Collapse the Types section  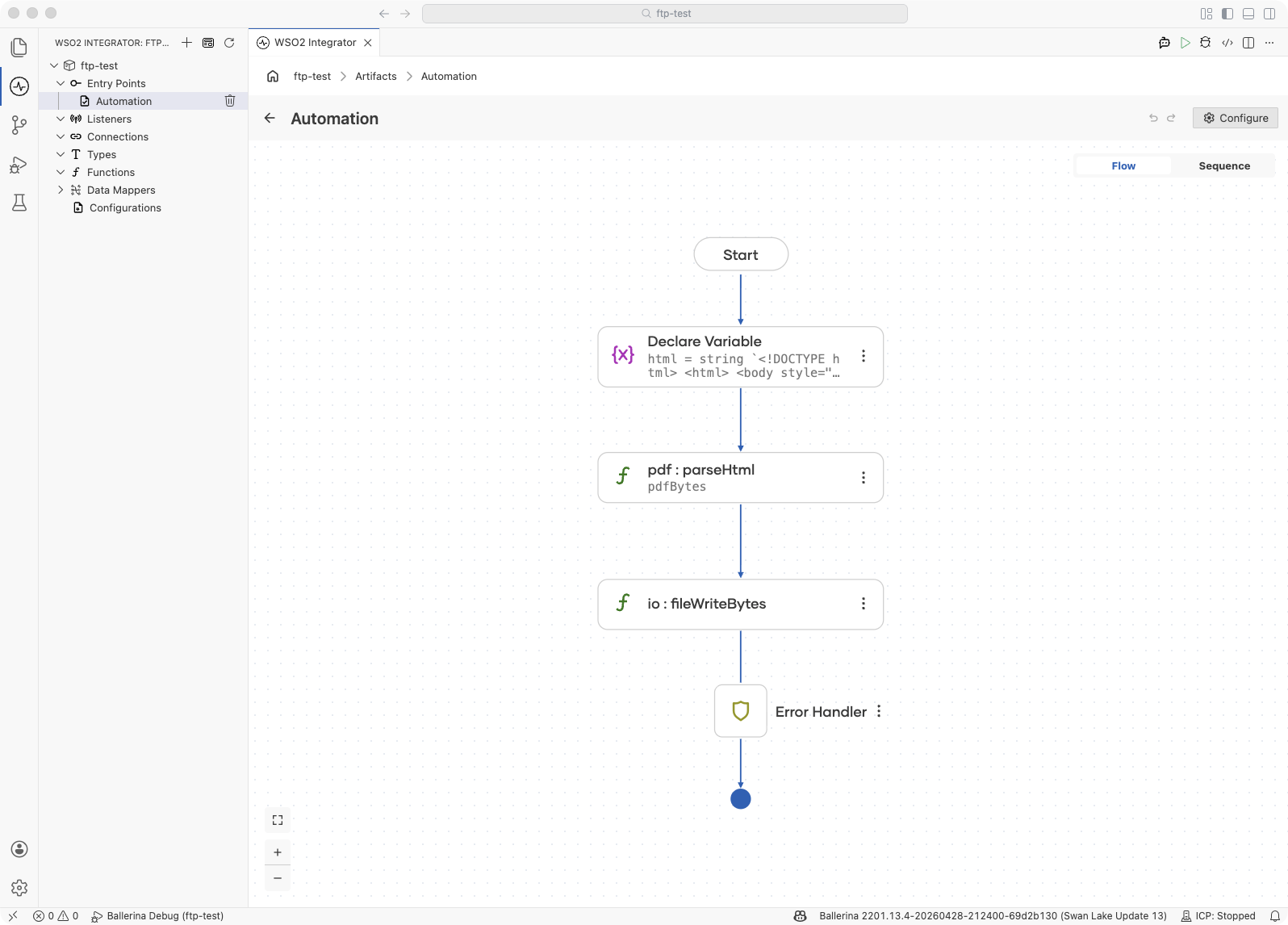61,154
